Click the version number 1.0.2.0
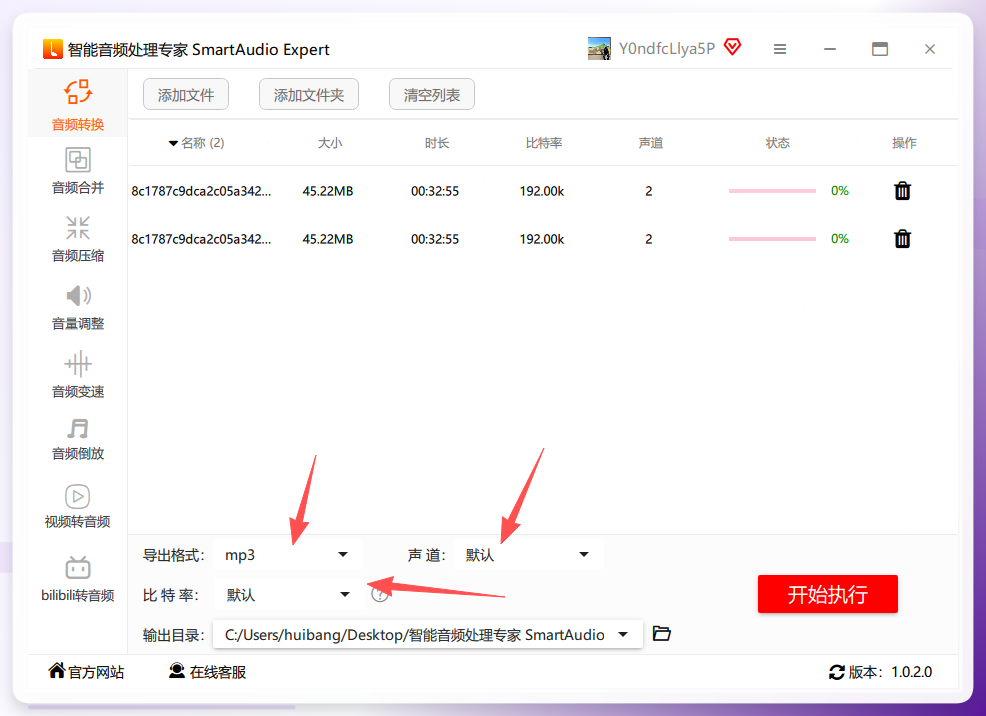This screenshot has width=986, height=716. [x=911, y=672]
